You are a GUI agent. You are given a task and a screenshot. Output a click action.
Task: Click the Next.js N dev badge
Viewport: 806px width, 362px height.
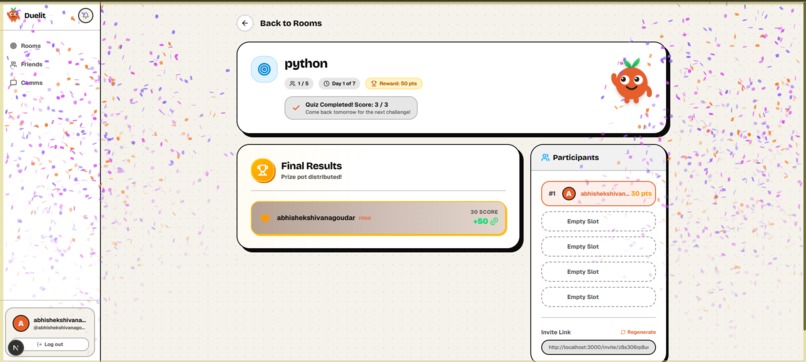(x=15, y=348)
